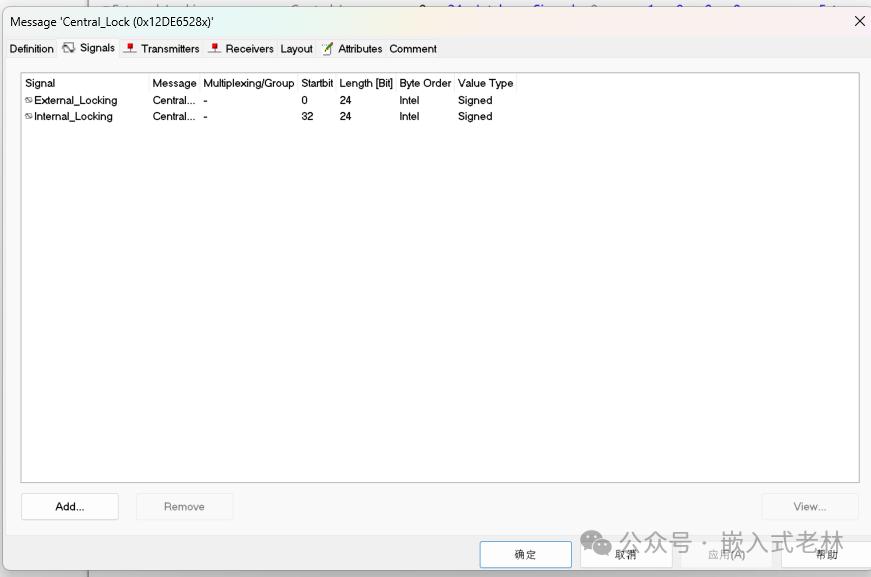
Task: Click the 取消 cancel button
Action: pos(626,554)
